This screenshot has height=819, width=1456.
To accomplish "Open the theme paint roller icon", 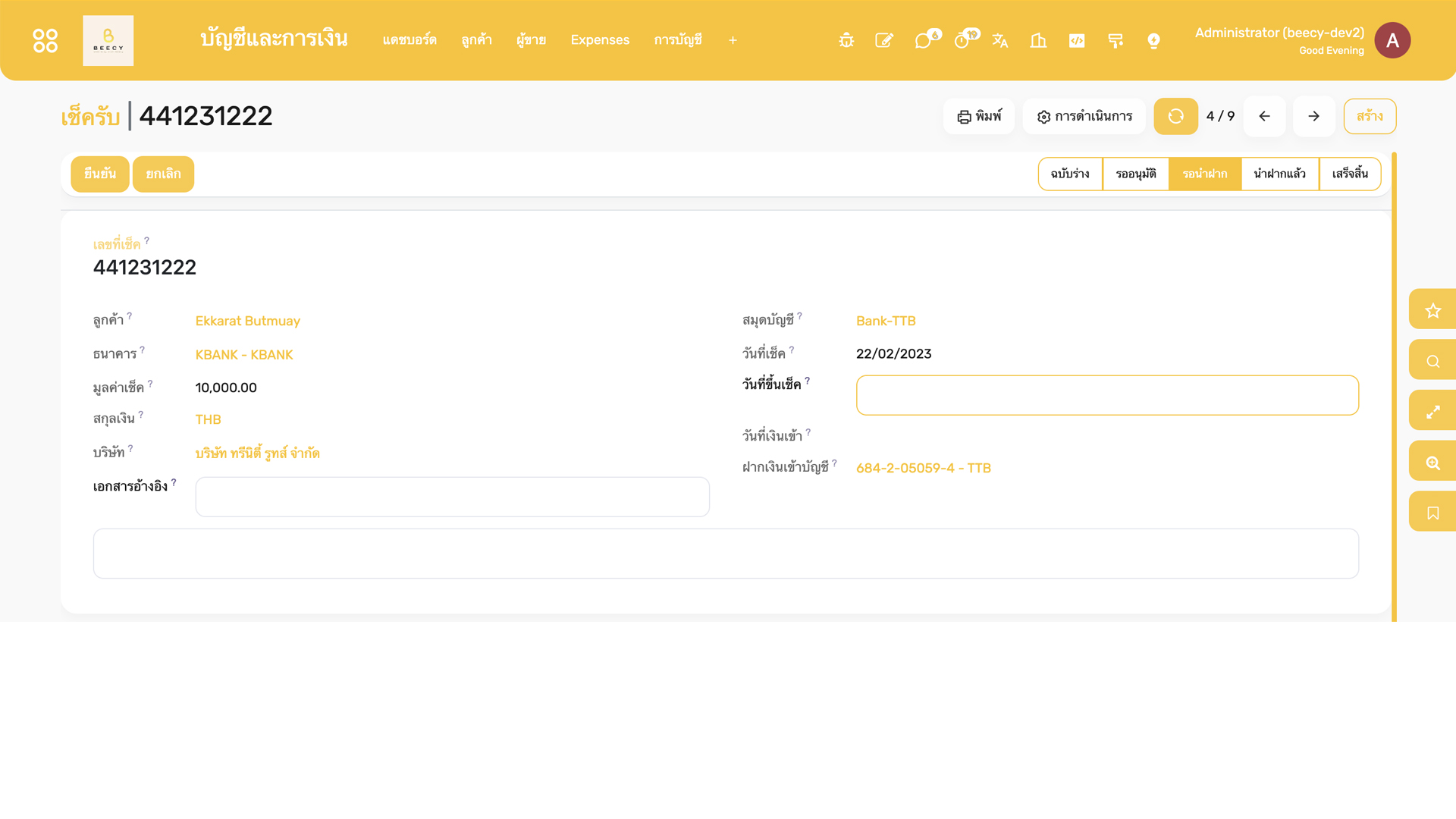I will 1115,40.
